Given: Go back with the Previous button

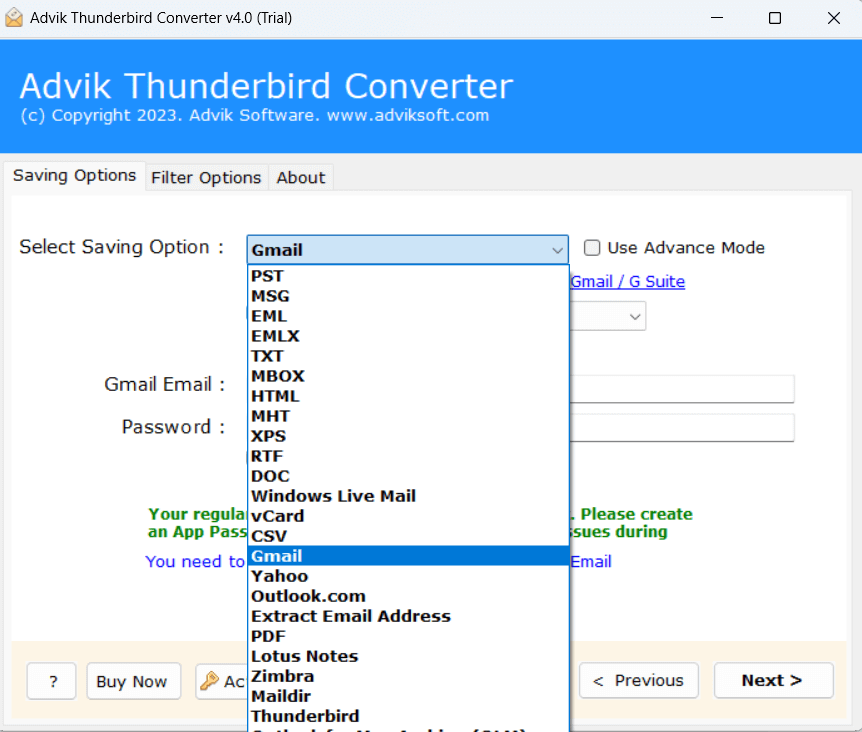Looking at the screenshot, I should coord(639,680).
